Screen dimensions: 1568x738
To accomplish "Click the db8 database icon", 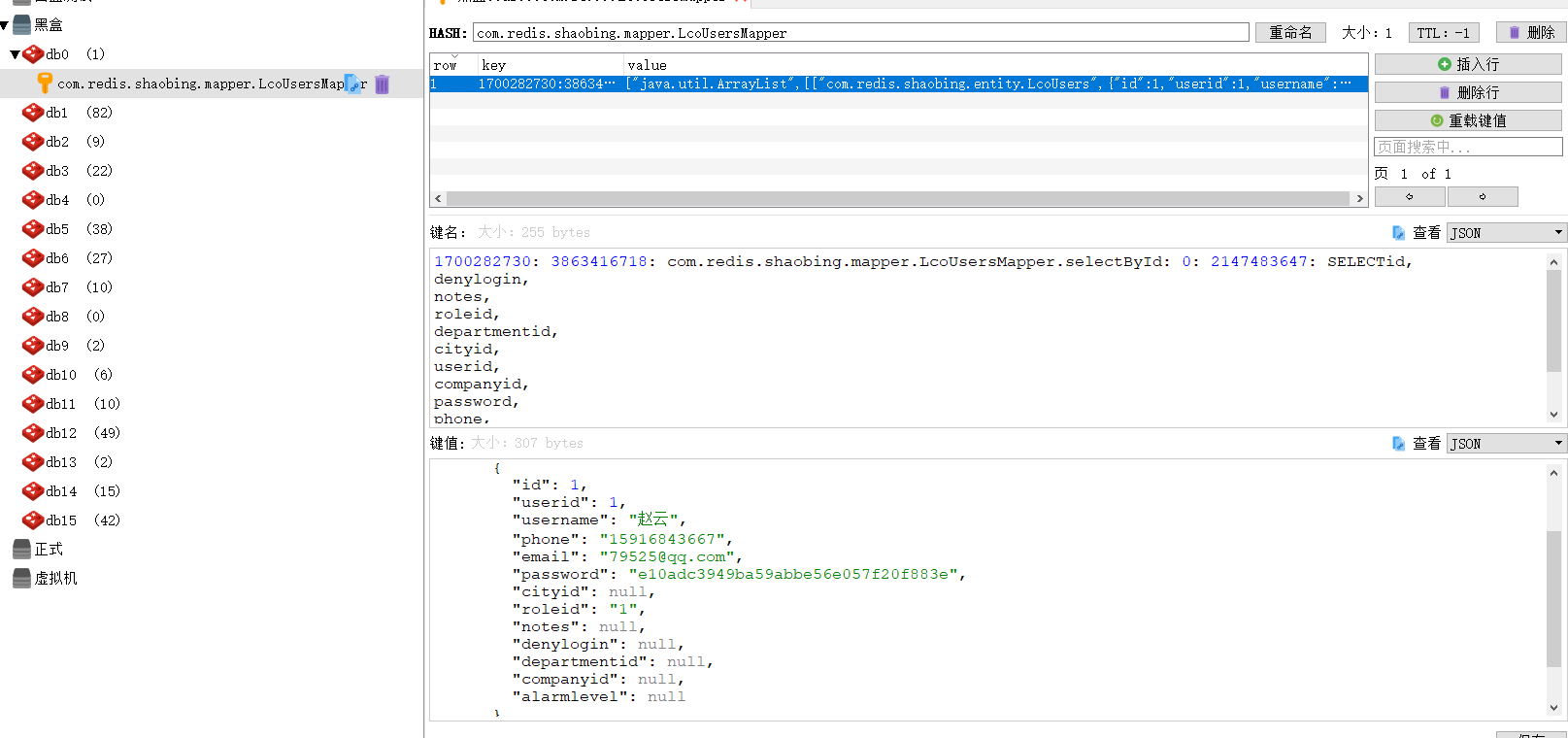I will pyautogui.click(x=33, y=317).
